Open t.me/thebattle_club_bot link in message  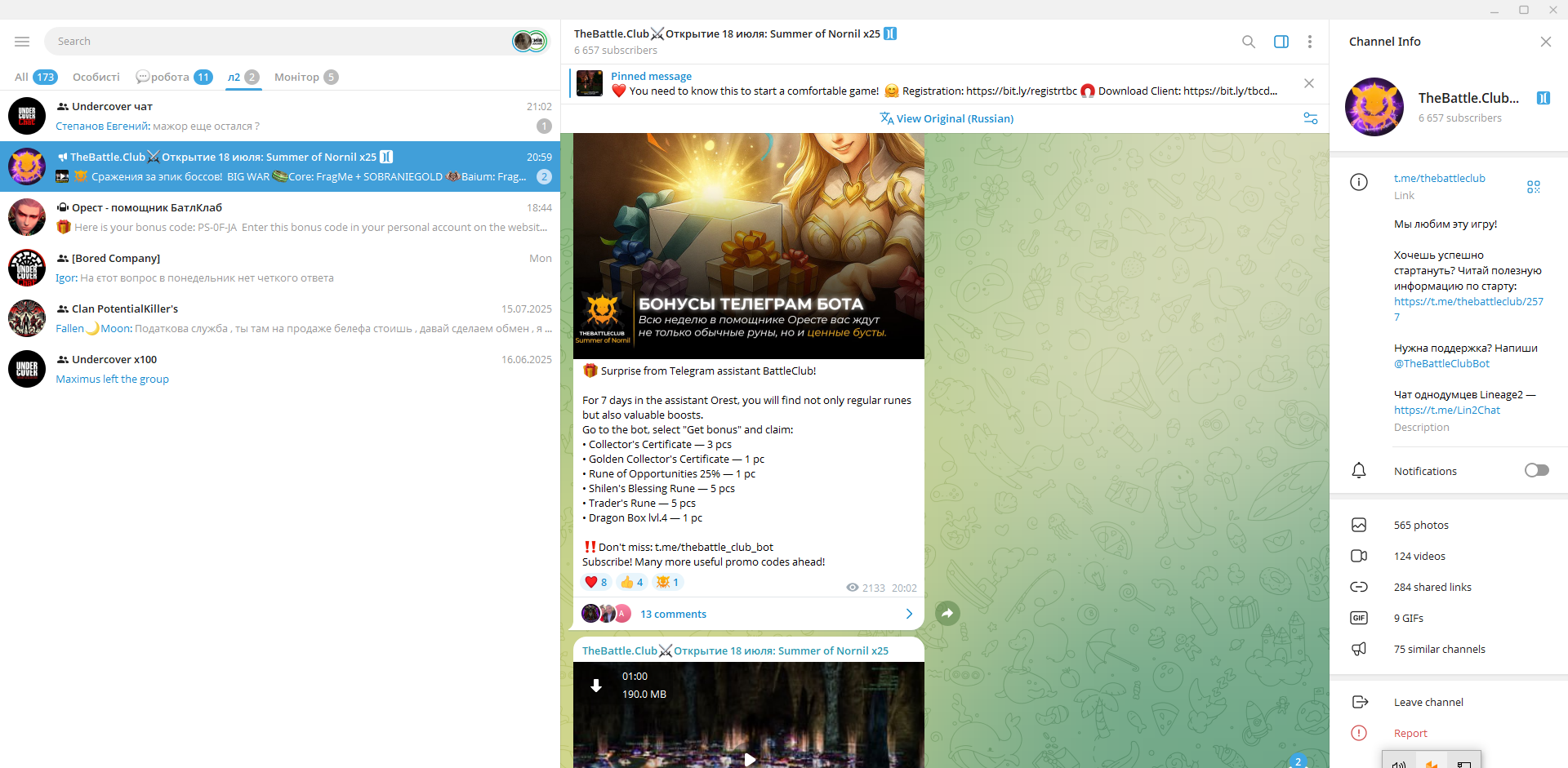[x=714, y=547]
